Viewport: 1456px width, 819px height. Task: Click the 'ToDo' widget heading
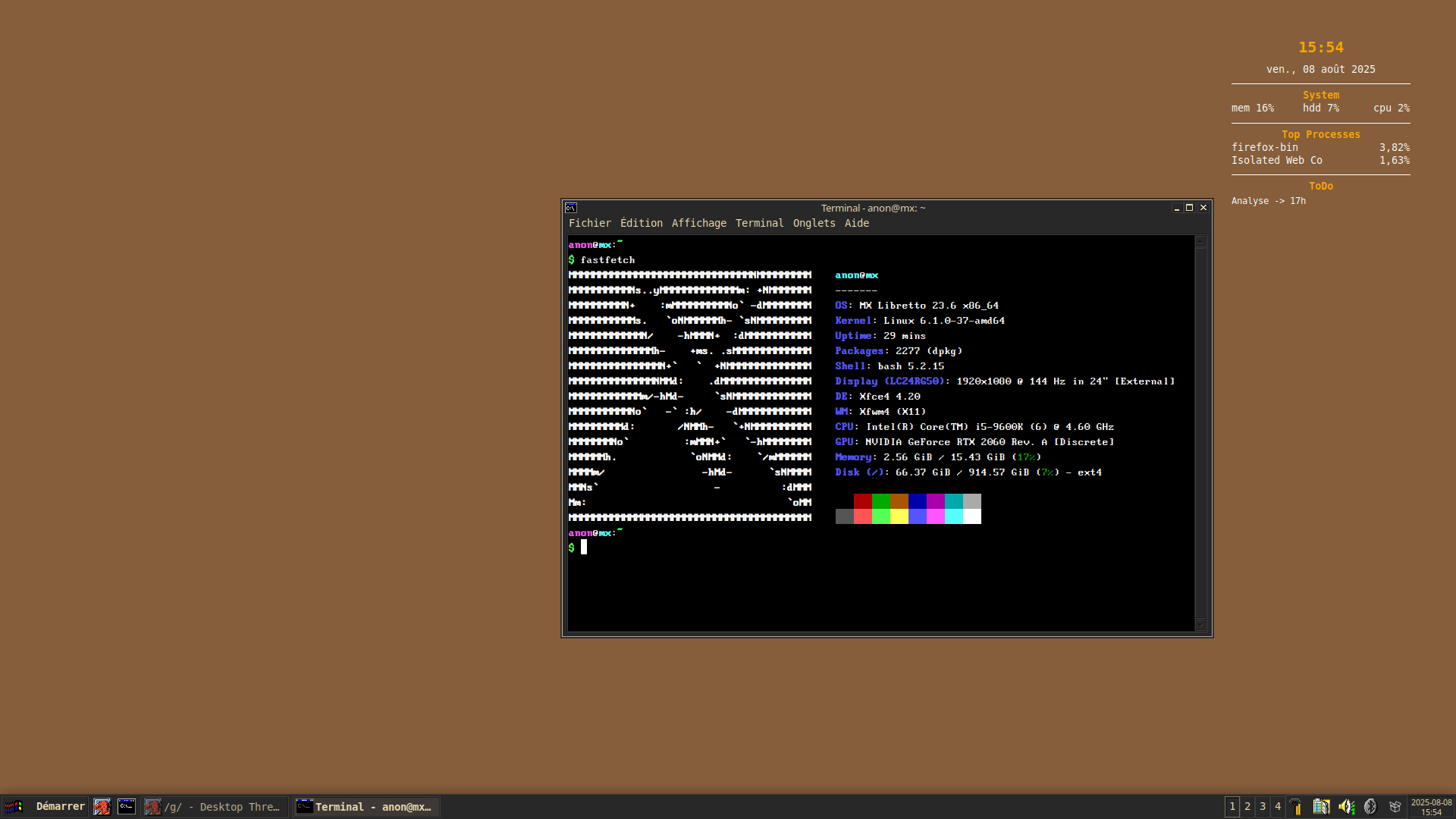pos(1321,186)
